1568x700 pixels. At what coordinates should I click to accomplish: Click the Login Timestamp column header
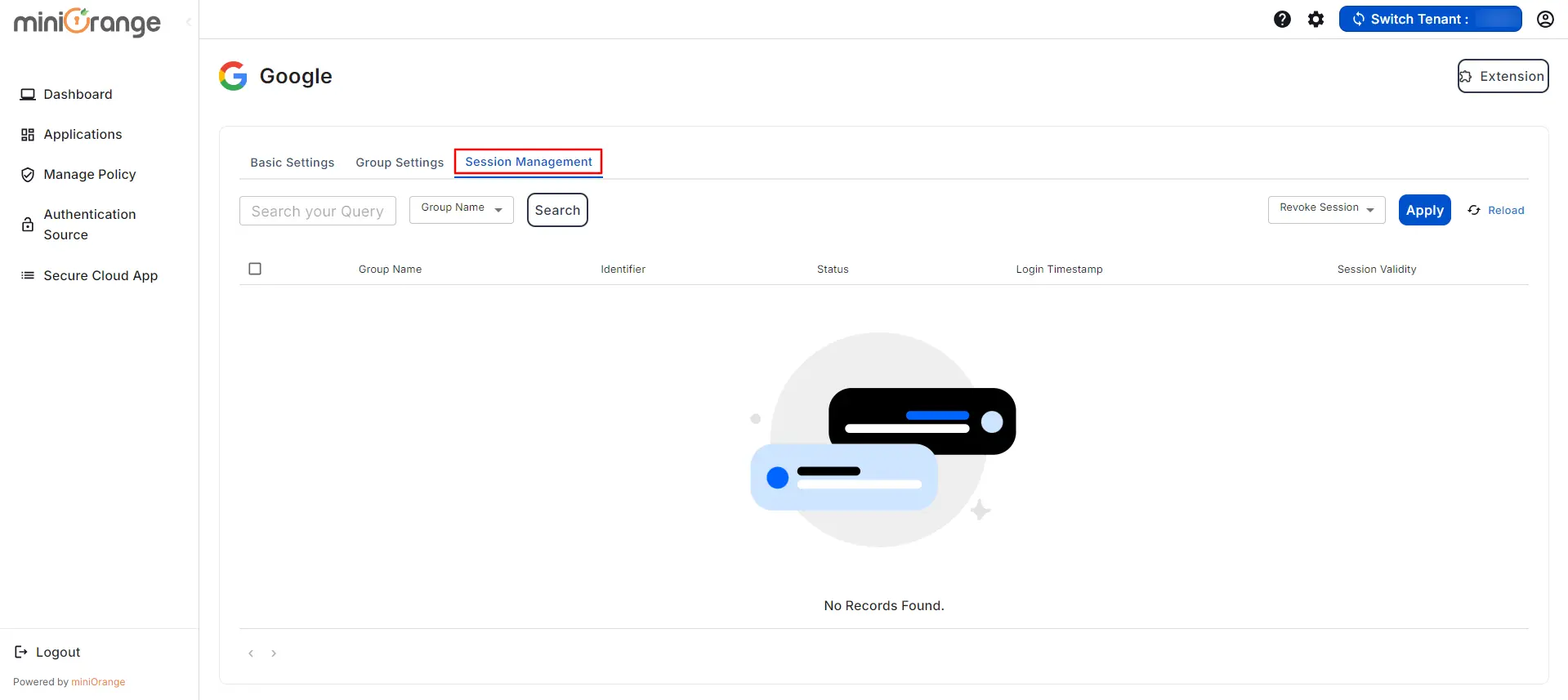point(1059,270)
